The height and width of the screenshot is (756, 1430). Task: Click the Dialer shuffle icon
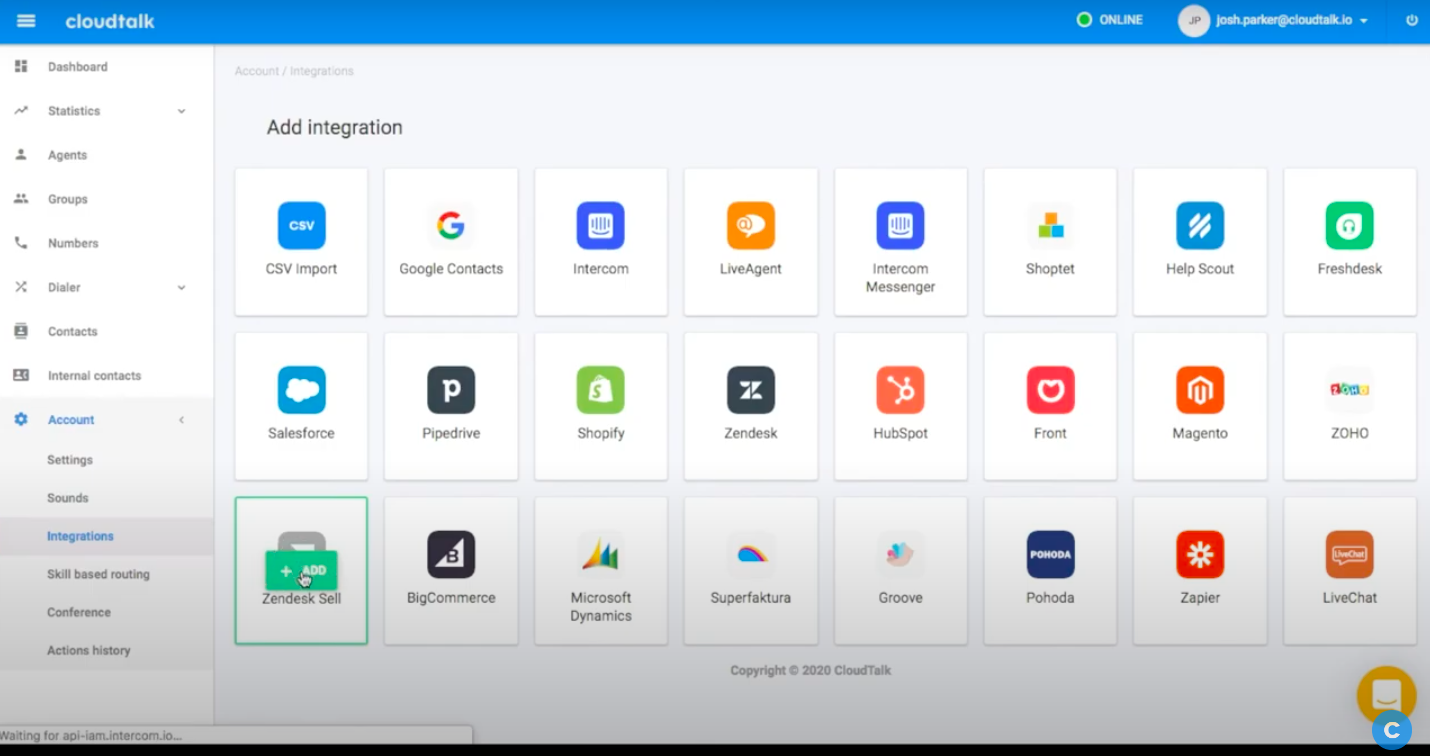[21, 287]
